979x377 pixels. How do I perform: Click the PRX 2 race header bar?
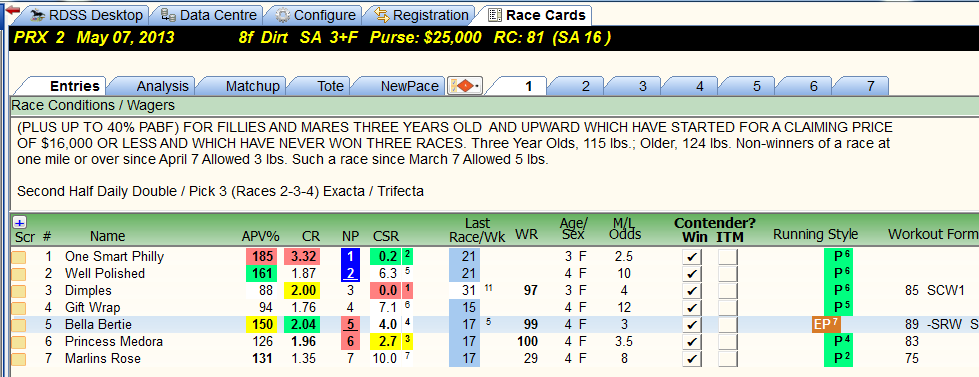[x=494, y=37]
